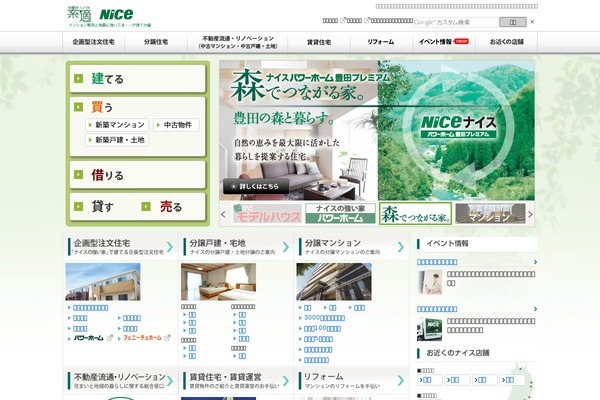The image size is (600, 400).
Task: Expand 企画型注文住宅 section via chevron
Action: click(170, 247)
